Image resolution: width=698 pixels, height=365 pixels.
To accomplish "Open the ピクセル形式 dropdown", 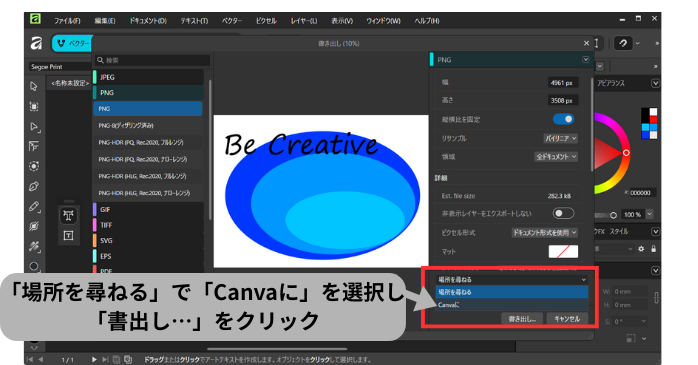I will (x=544, y=233).
